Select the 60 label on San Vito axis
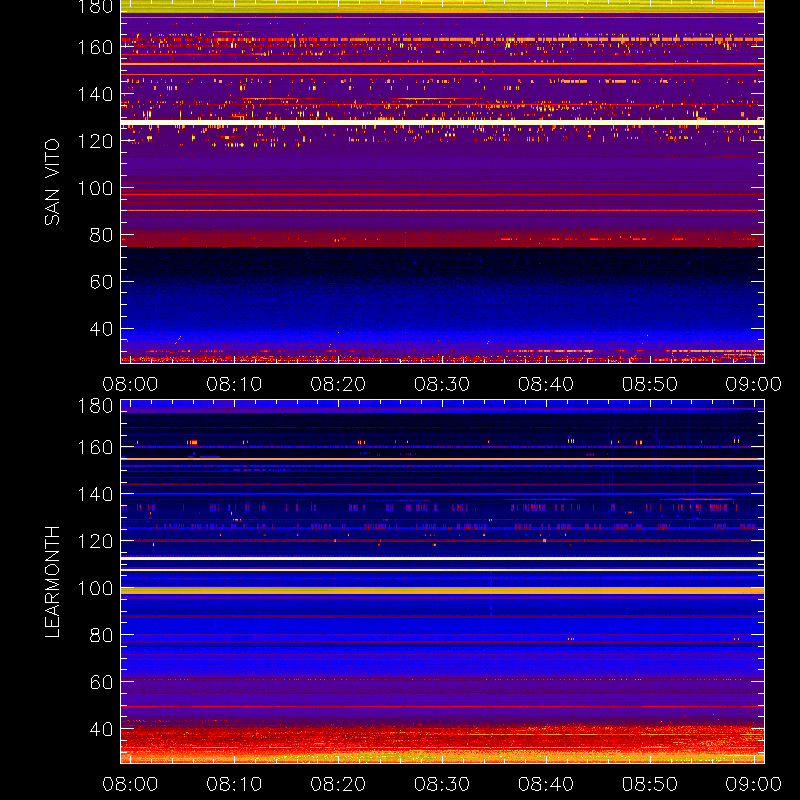This screenshot has height=800, width=800. coord(101,282)
